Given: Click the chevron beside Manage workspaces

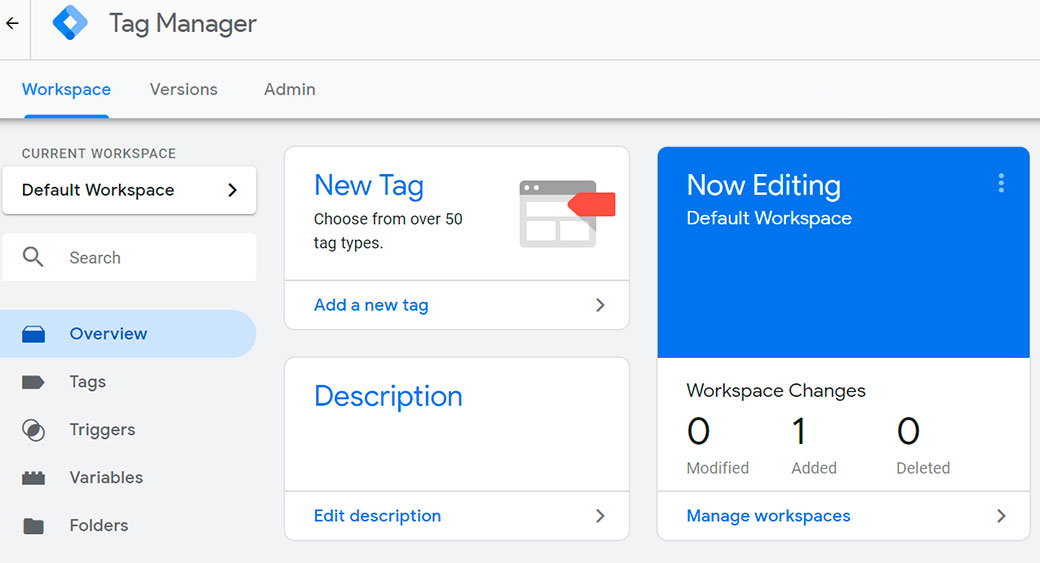Looking at the screenshot, I should coord(1001,516).
